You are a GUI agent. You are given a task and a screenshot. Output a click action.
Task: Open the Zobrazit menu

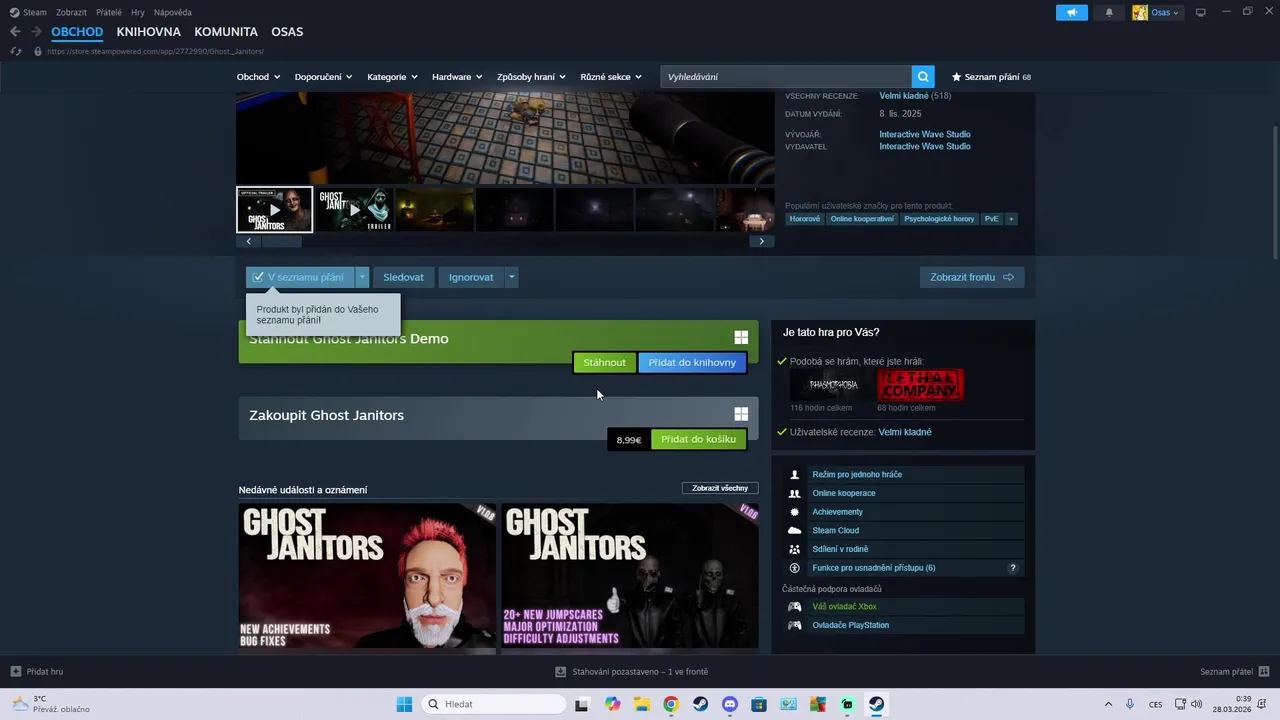click(x=71, y=12)
